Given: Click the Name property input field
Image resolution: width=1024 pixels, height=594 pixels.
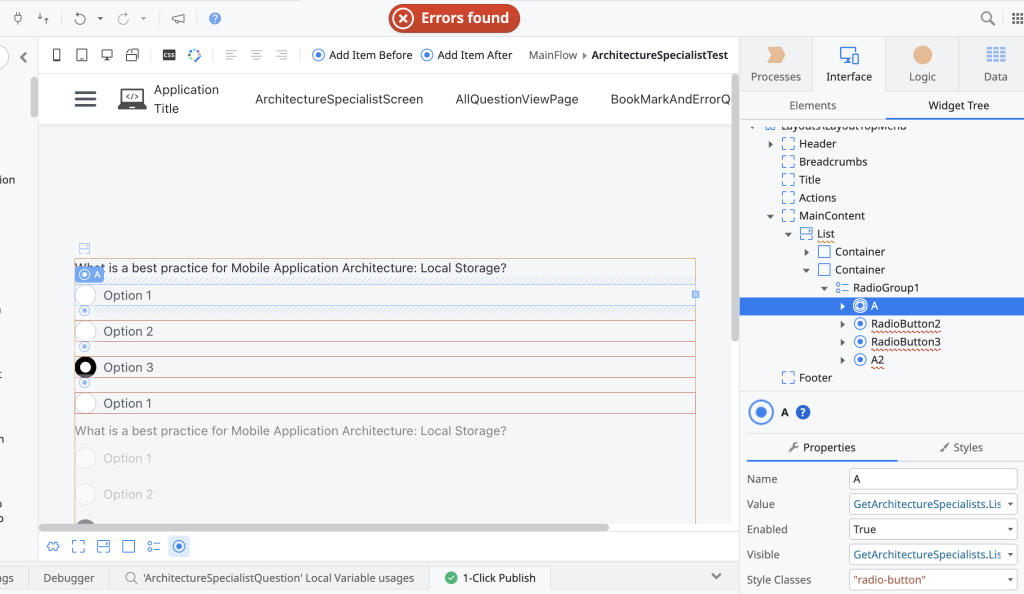Looking at the screenshot, I should click(x=932, y=479).
